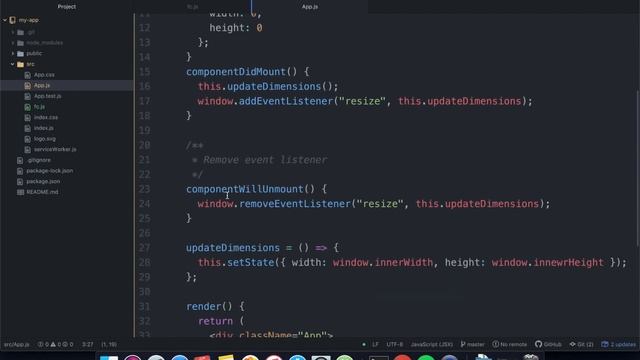Image resolution: width=640 pixels, height=360 pixels.
Task: Click componentDidMount method name
Action: [x=236, y=72]
